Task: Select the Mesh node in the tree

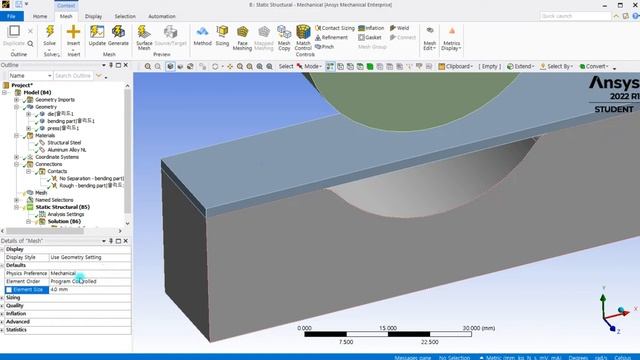Action: [x=41, y=193]
